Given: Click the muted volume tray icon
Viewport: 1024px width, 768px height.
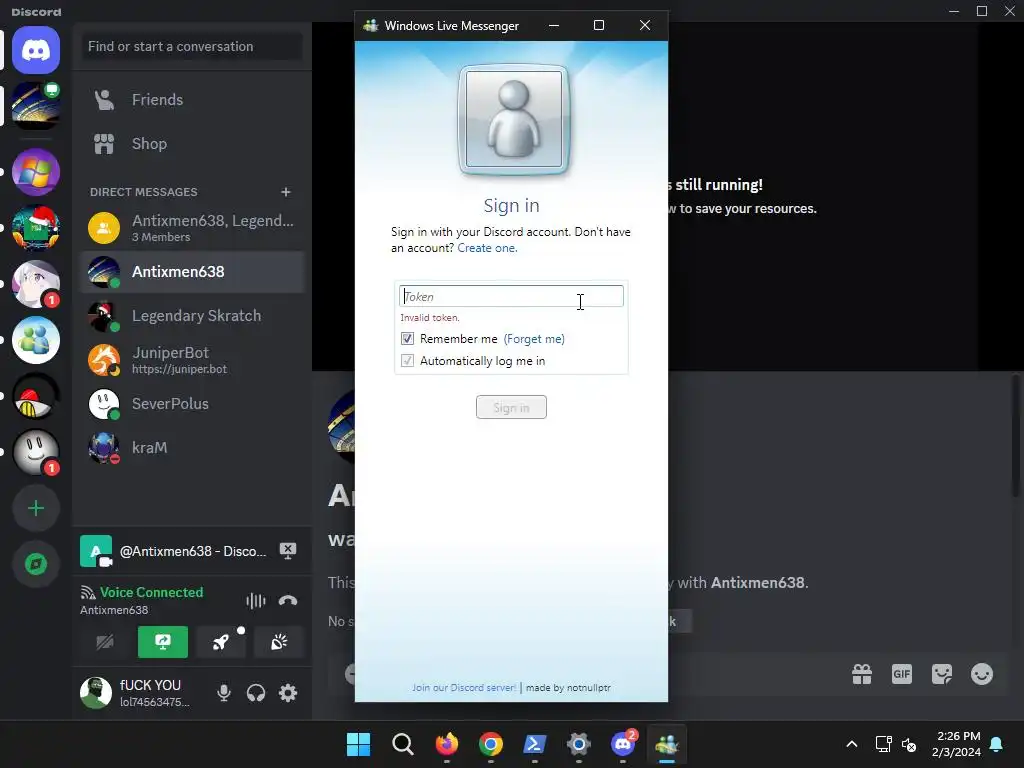Looking at the screenshot, I should tap(908, 744).
